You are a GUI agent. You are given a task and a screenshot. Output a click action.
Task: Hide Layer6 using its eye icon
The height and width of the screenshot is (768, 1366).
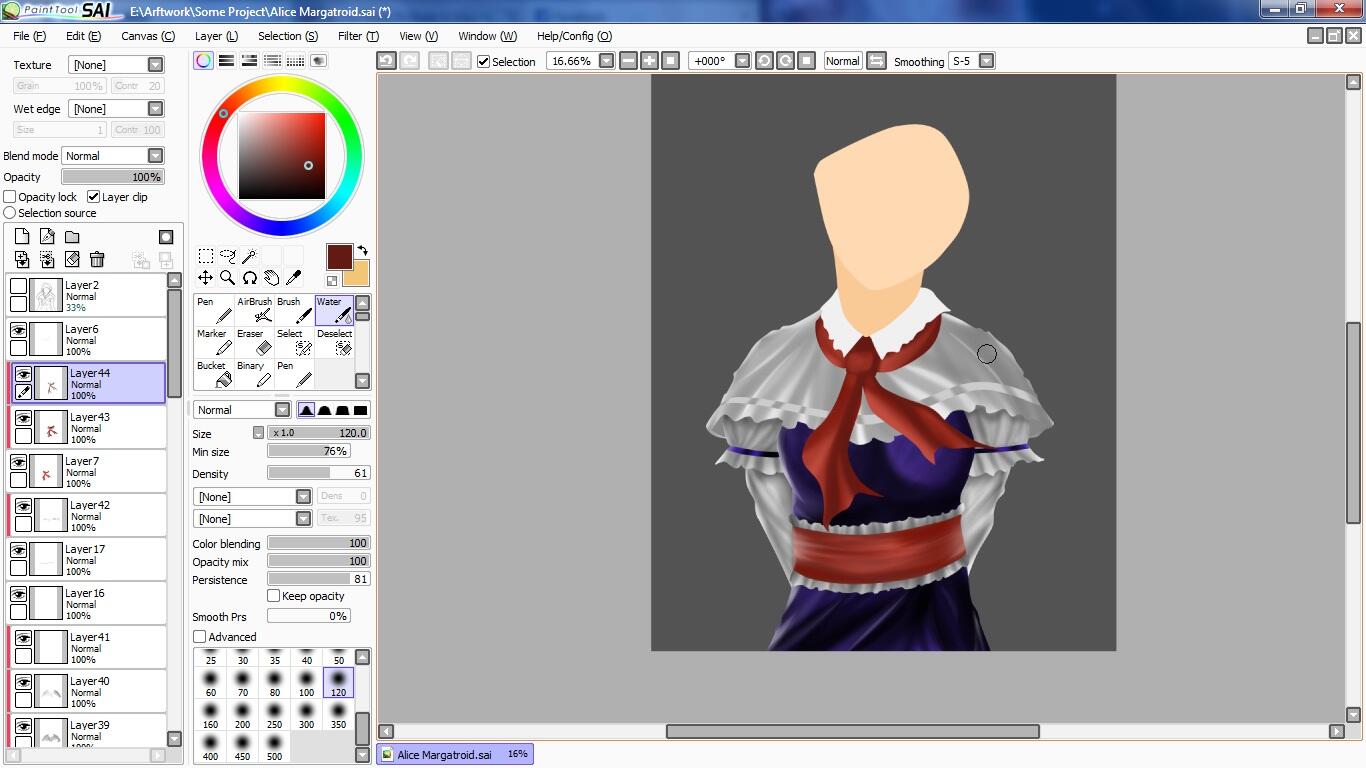[x=18, y=329]
